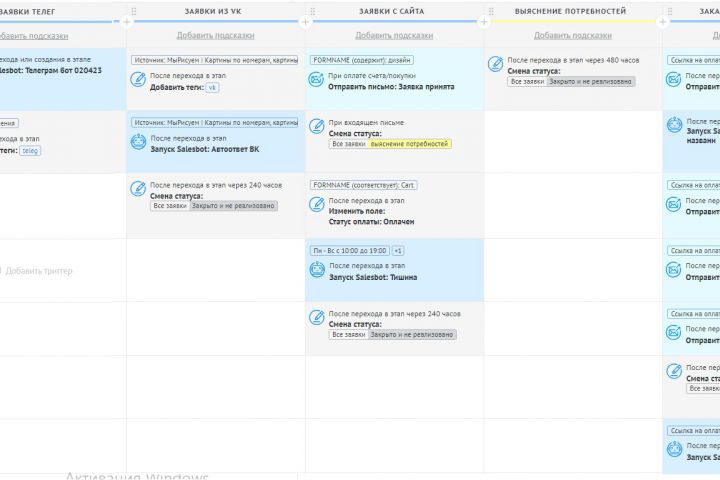Click "Пн - Вс с 10:00 до 19:00" schedule tag
Image resolution: width=720 pixels, height=480 pixels.
[x=350, y=251]
